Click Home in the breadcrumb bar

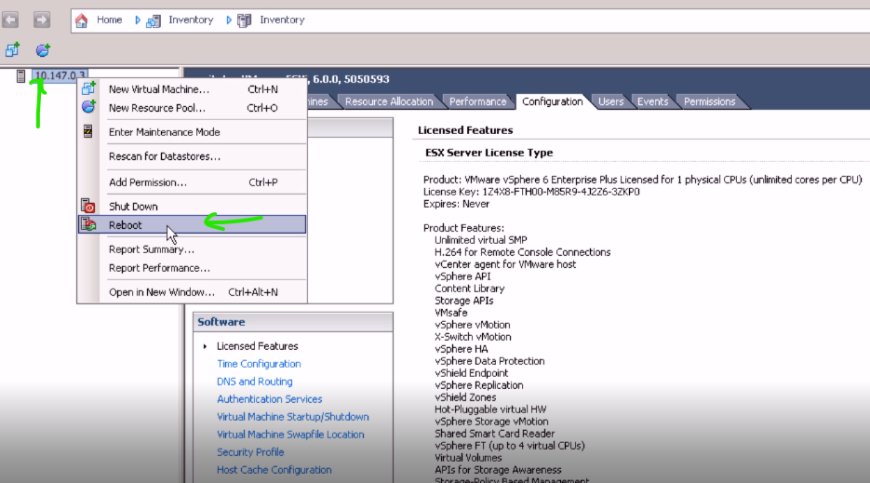coord(109,20)
